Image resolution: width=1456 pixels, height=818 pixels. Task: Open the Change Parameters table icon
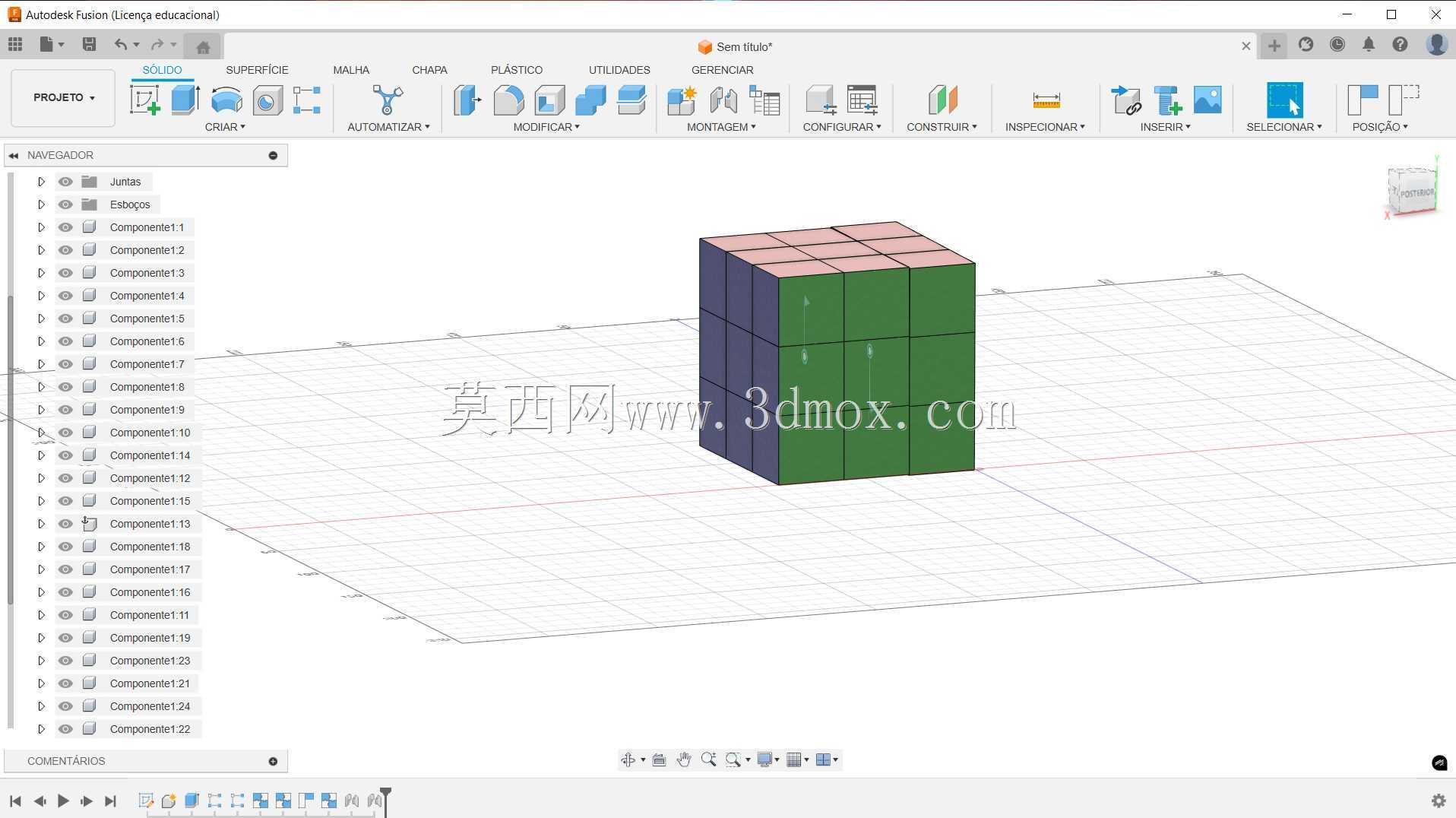863,100
